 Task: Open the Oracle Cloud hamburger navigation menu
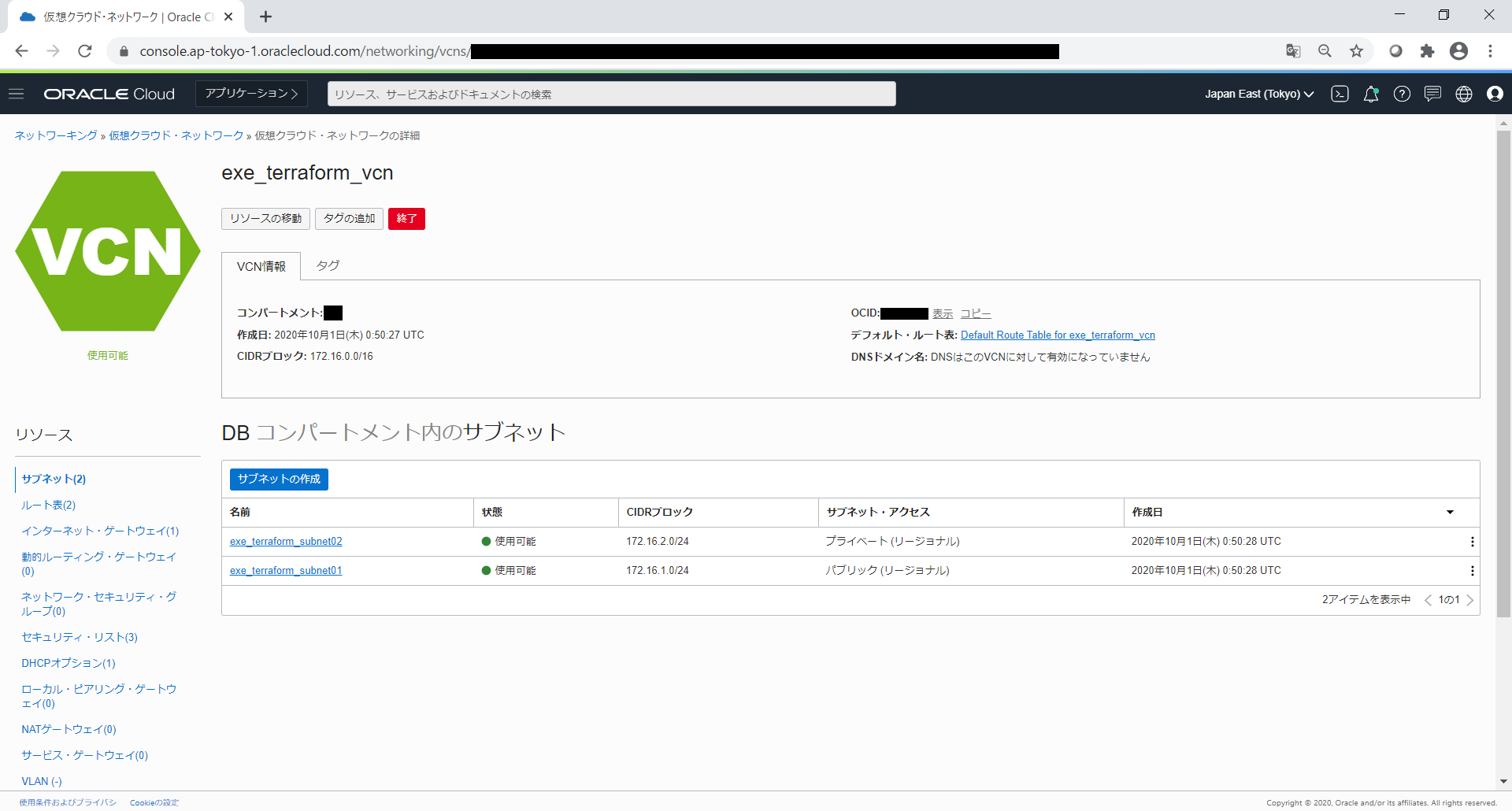17,94
